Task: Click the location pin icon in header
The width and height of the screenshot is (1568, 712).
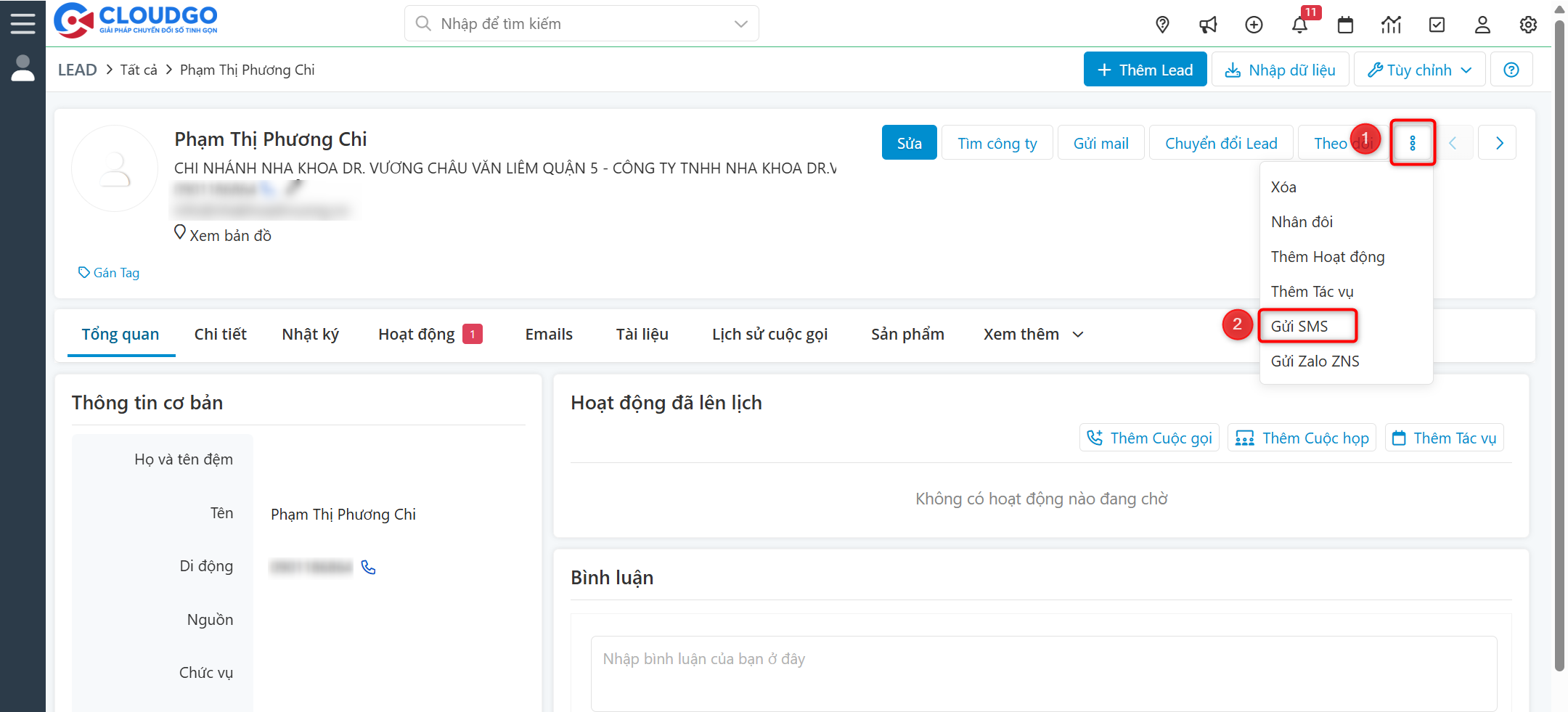Action: [x=1162, y=25]
